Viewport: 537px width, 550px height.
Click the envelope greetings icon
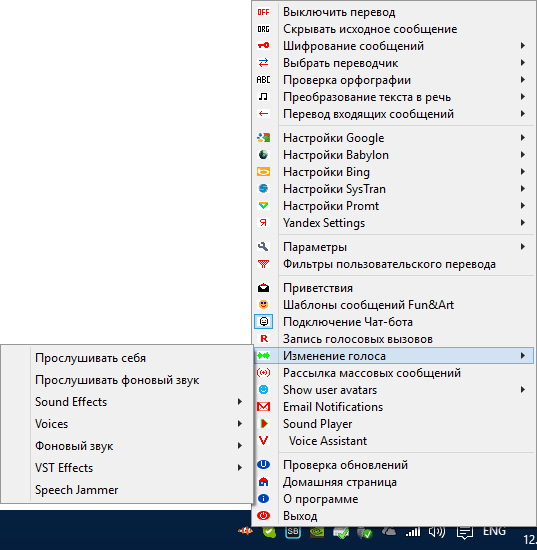coord(263,288)
